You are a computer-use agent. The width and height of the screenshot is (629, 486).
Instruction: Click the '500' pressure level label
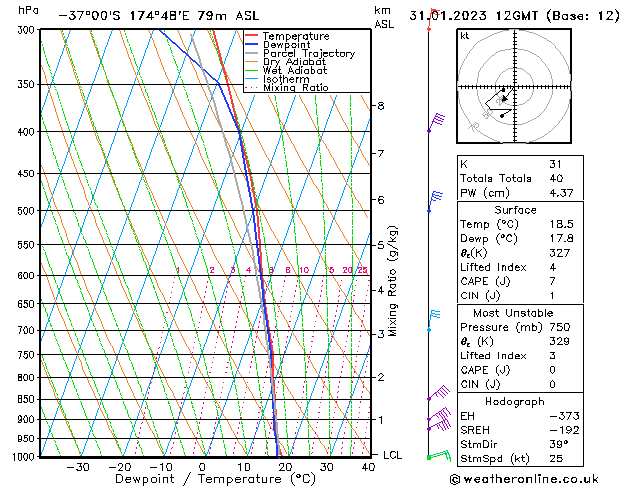tap(28, 211)
